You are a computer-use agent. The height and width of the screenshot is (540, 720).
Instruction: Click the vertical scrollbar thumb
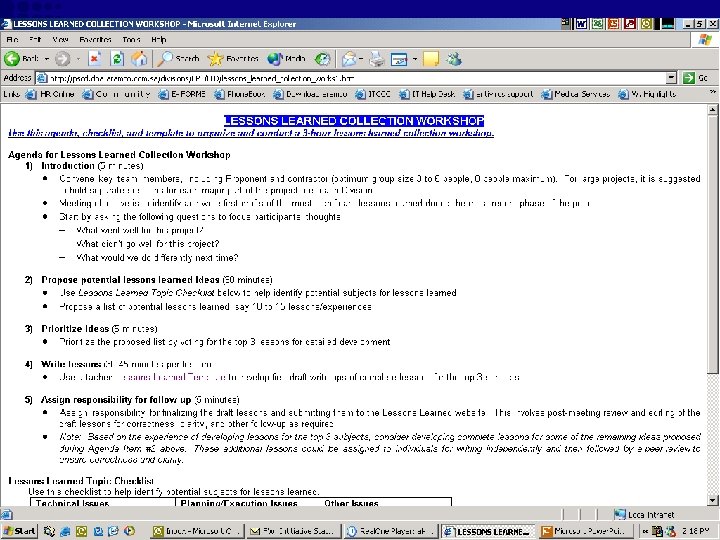(x=712, y=243)
